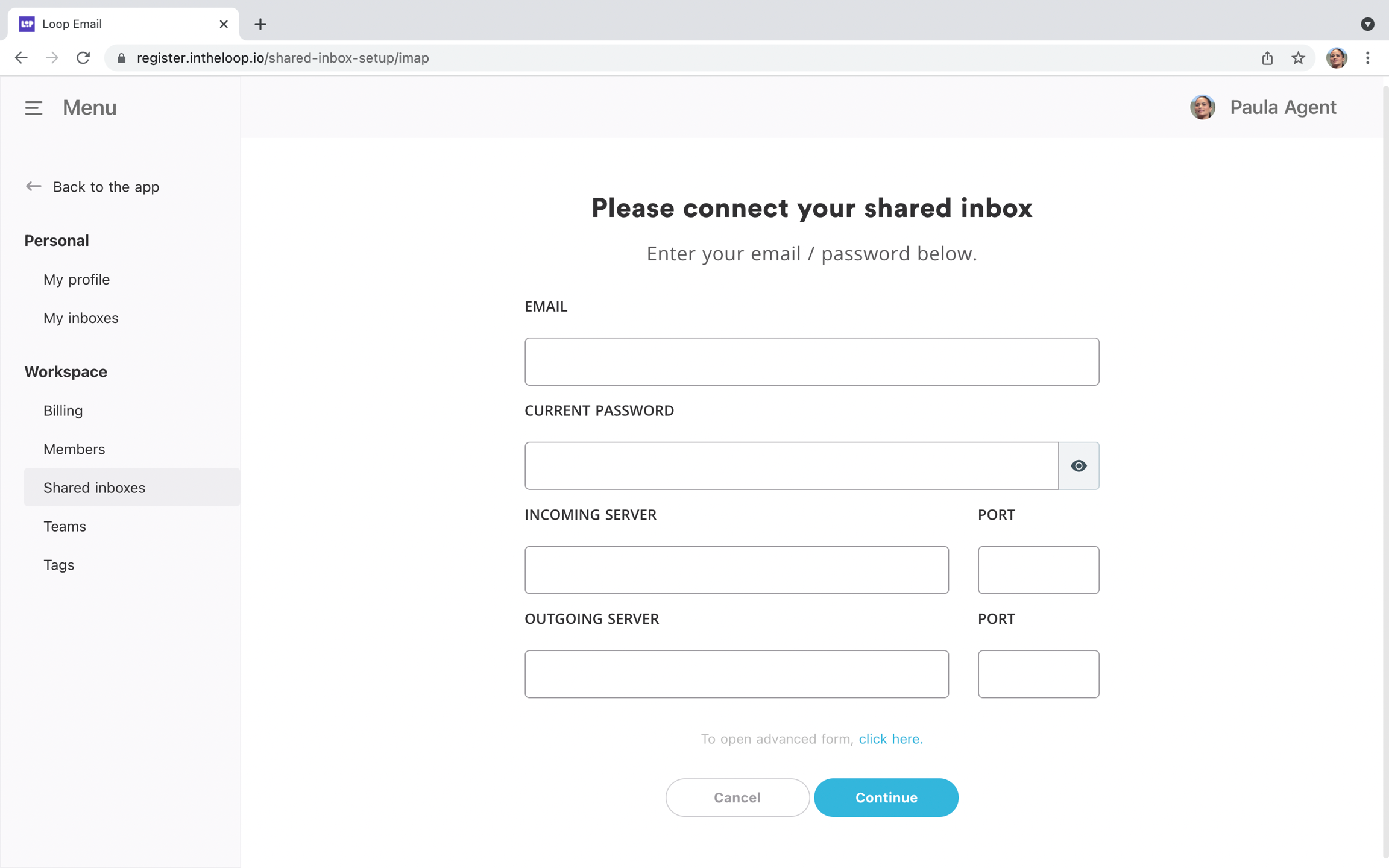Screen dimensions: 1389x868
Task: Expand the tab search dropdown arrow
Action: (x=1367, y=24)
